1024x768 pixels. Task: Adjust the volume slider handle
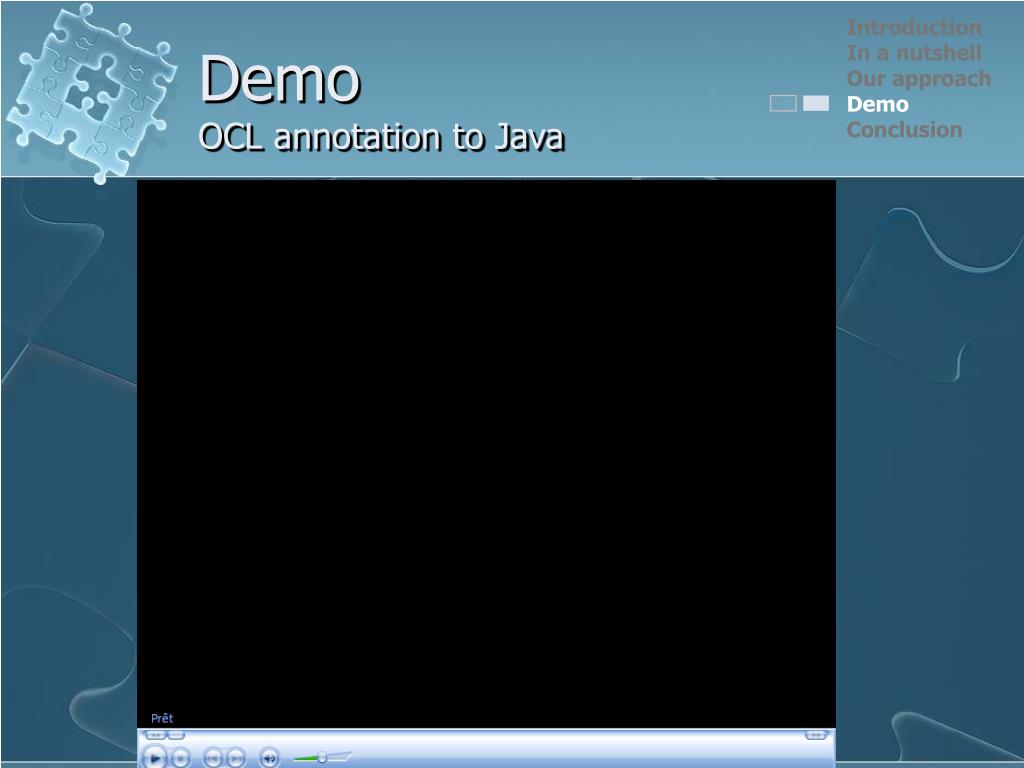point(322,758)
